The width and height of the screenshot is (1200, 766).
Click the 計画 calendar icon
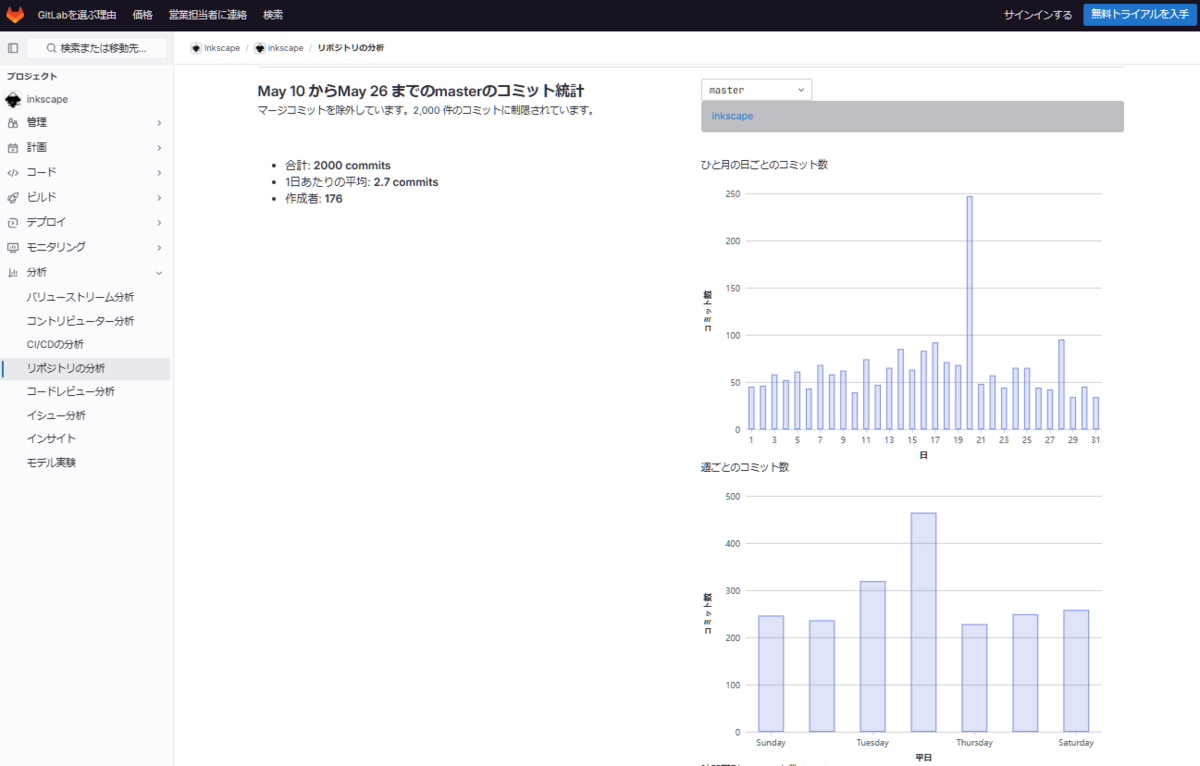(x=13, y=148)
